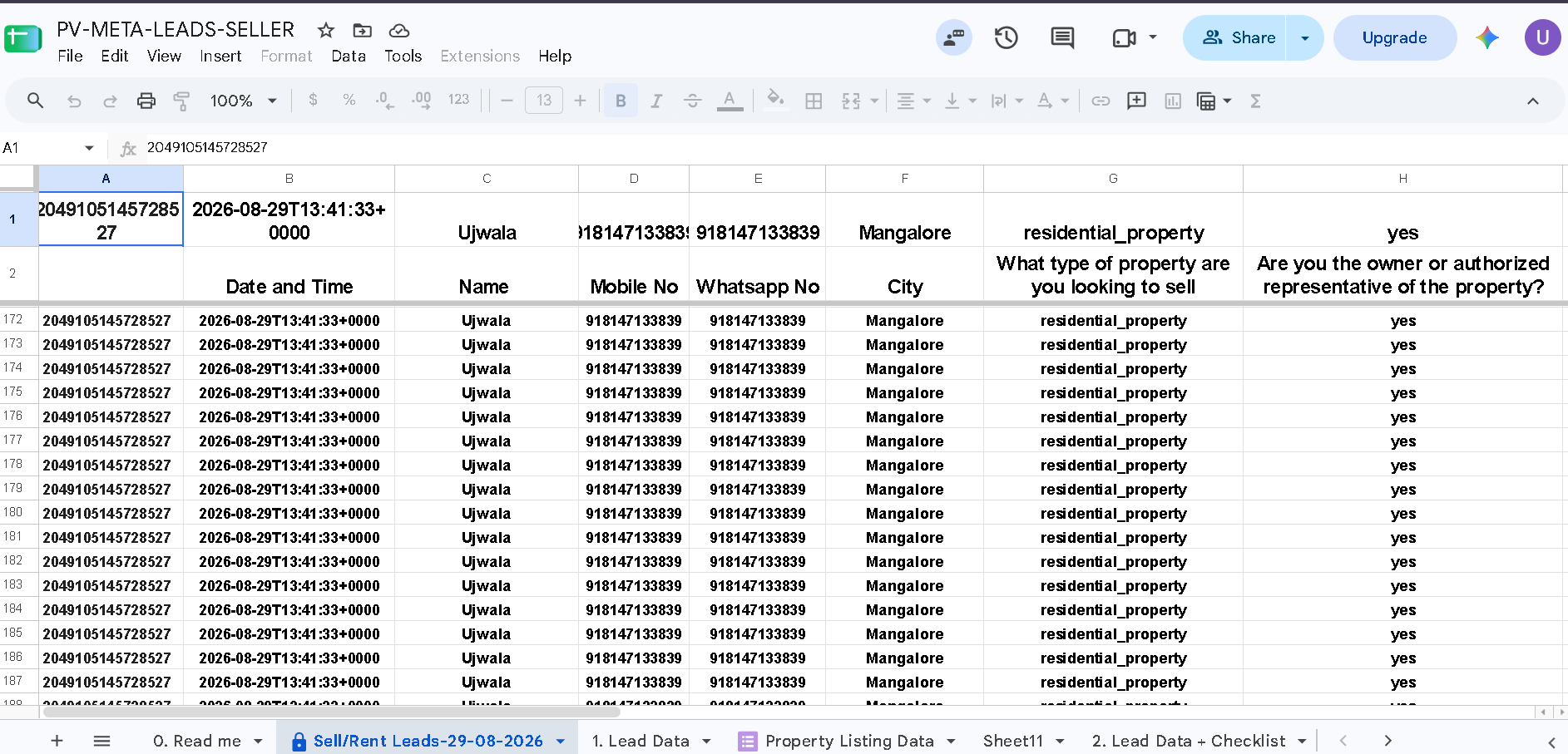Open the File menu
Viewport: 1568px width, 754px height.
tap(70, 56)
